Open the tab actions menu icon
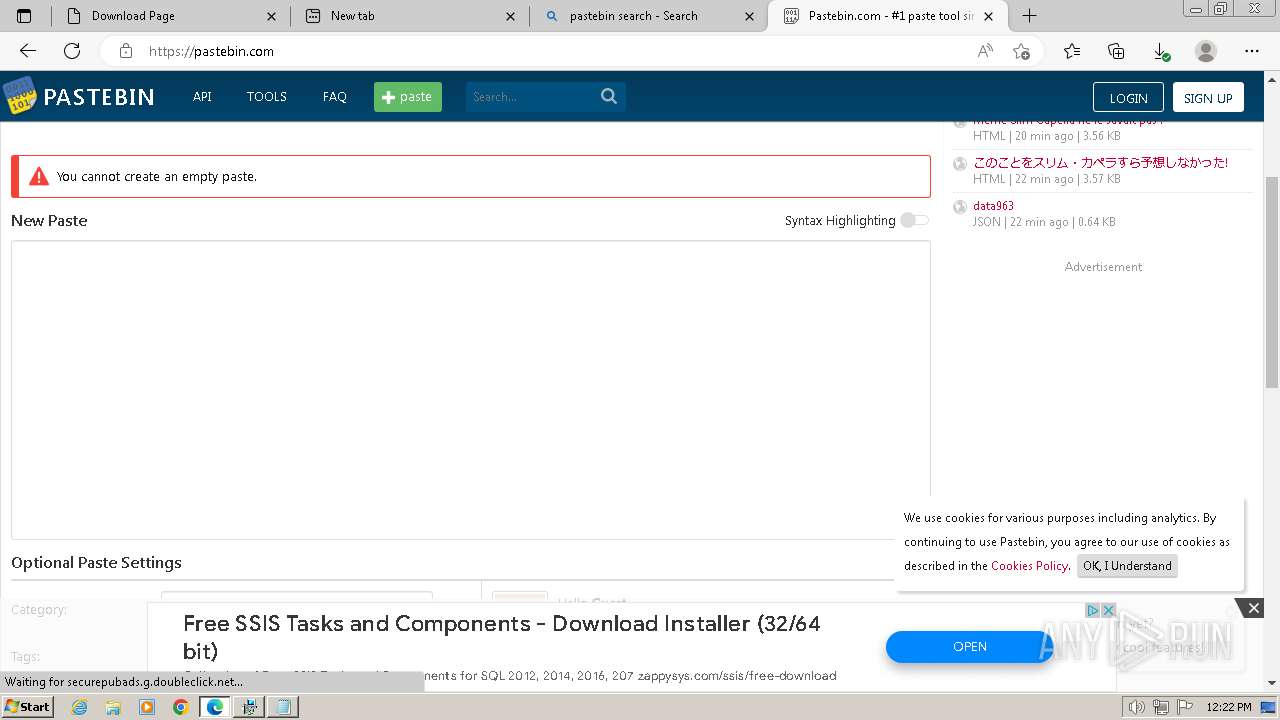 (24, 16)
